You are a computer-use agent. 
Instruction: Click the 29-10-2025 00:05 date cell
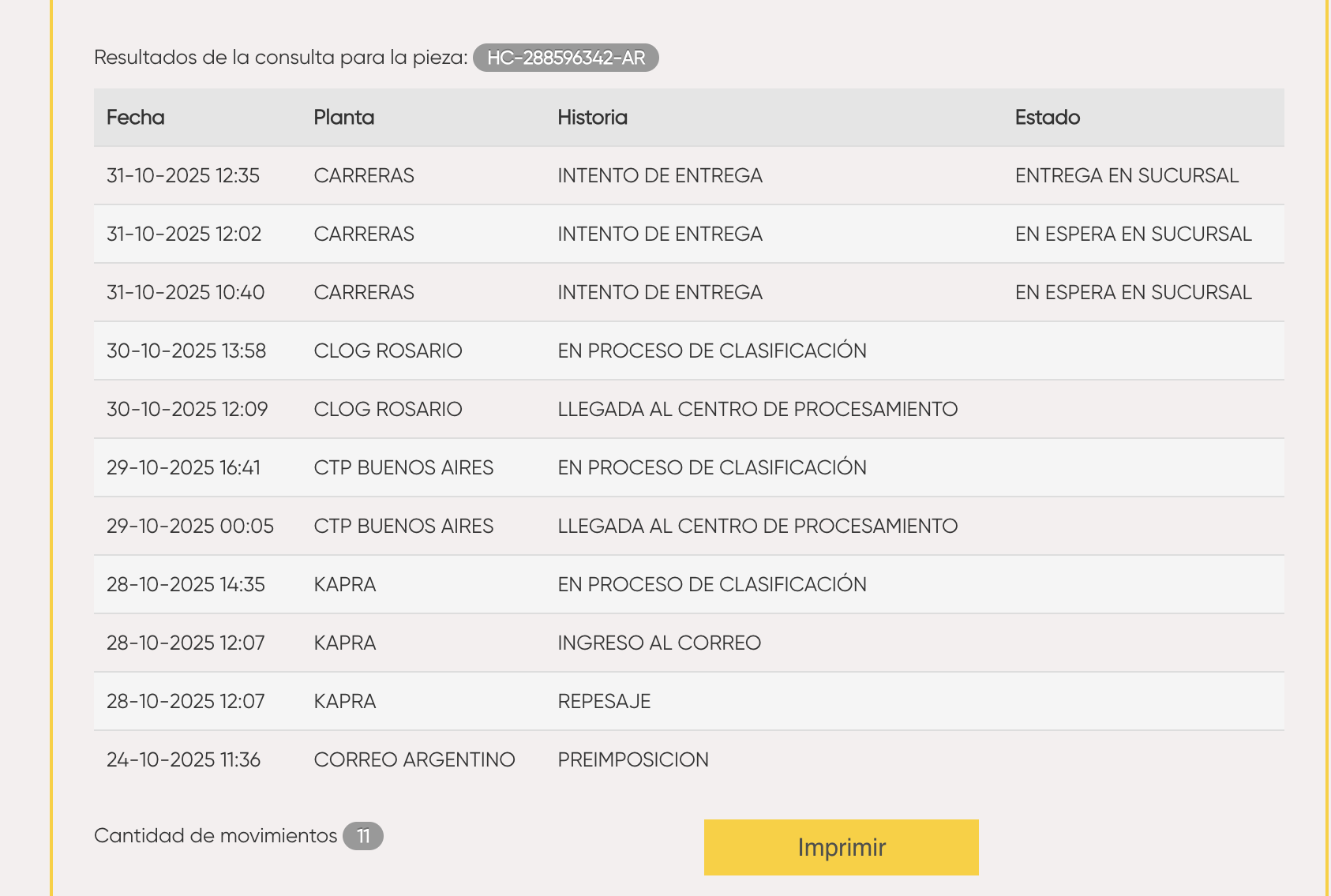click(190, 526)
